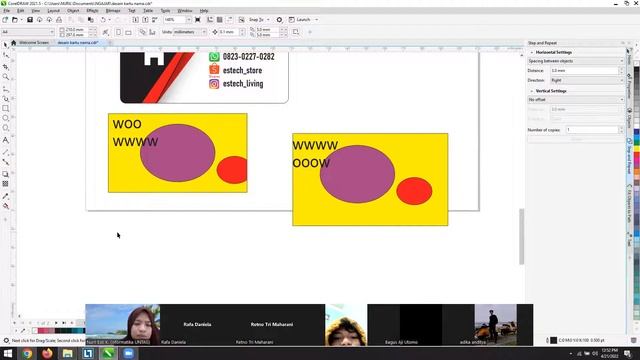Screen dimensions: 640x360
Task: Select the Interactive Fill tool
Action: pyautogui.click(x=5, y=206)
